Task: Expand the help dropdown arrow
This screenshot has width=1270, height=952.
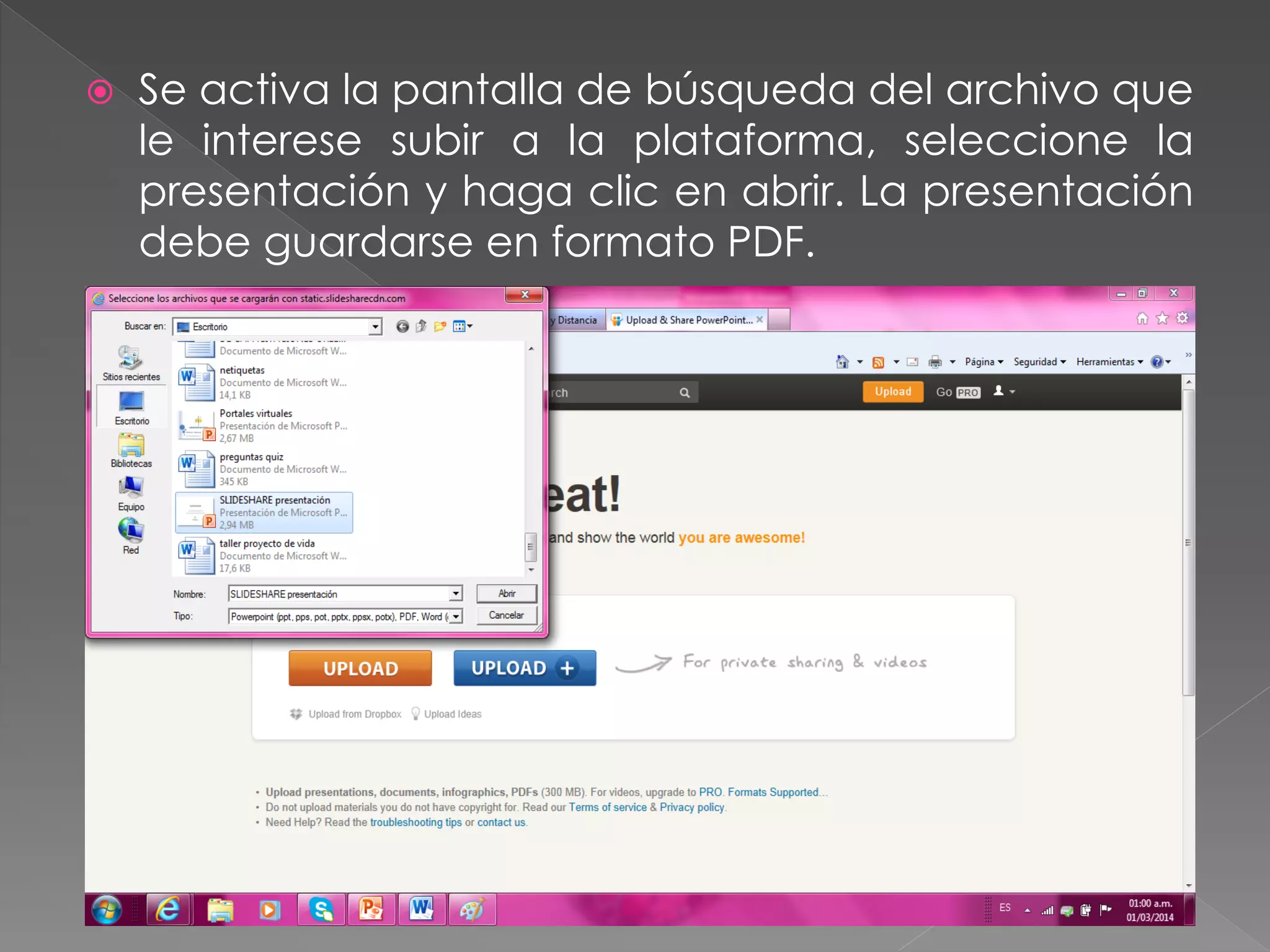Action: tap(1168, 362)
